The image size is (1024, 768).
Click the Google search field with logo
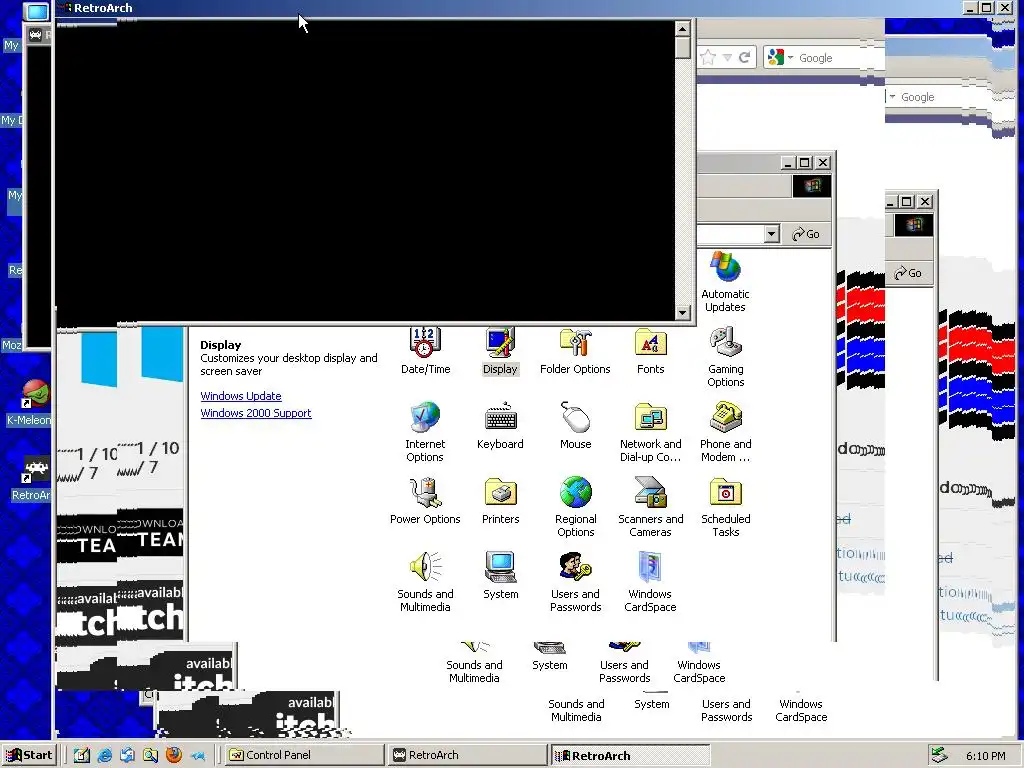pyautogui.click(x=825, y=57)
